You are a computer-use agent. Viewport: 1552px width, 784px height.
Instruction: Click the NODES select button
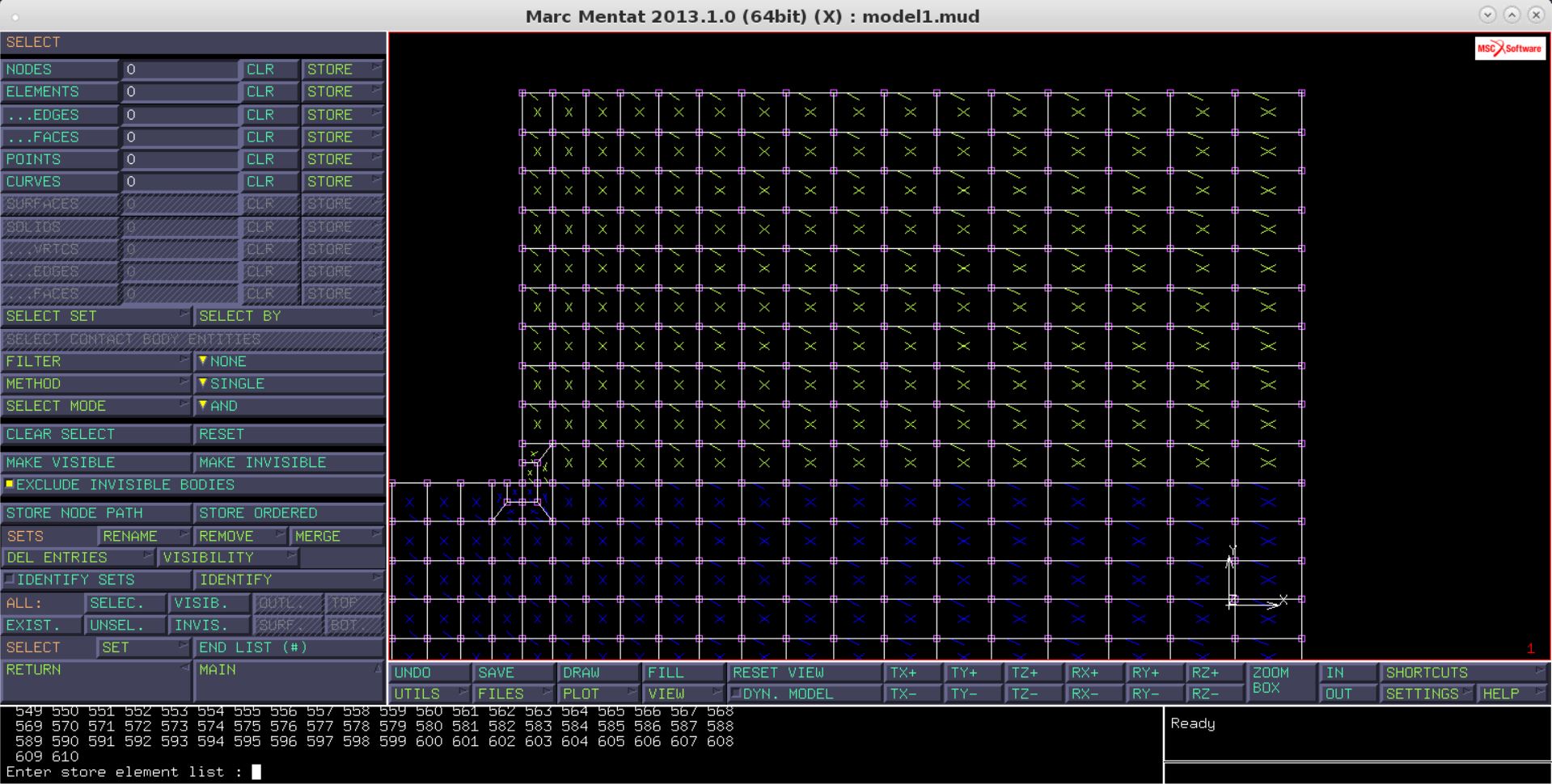pyautogui.click(x=60, y=70)
